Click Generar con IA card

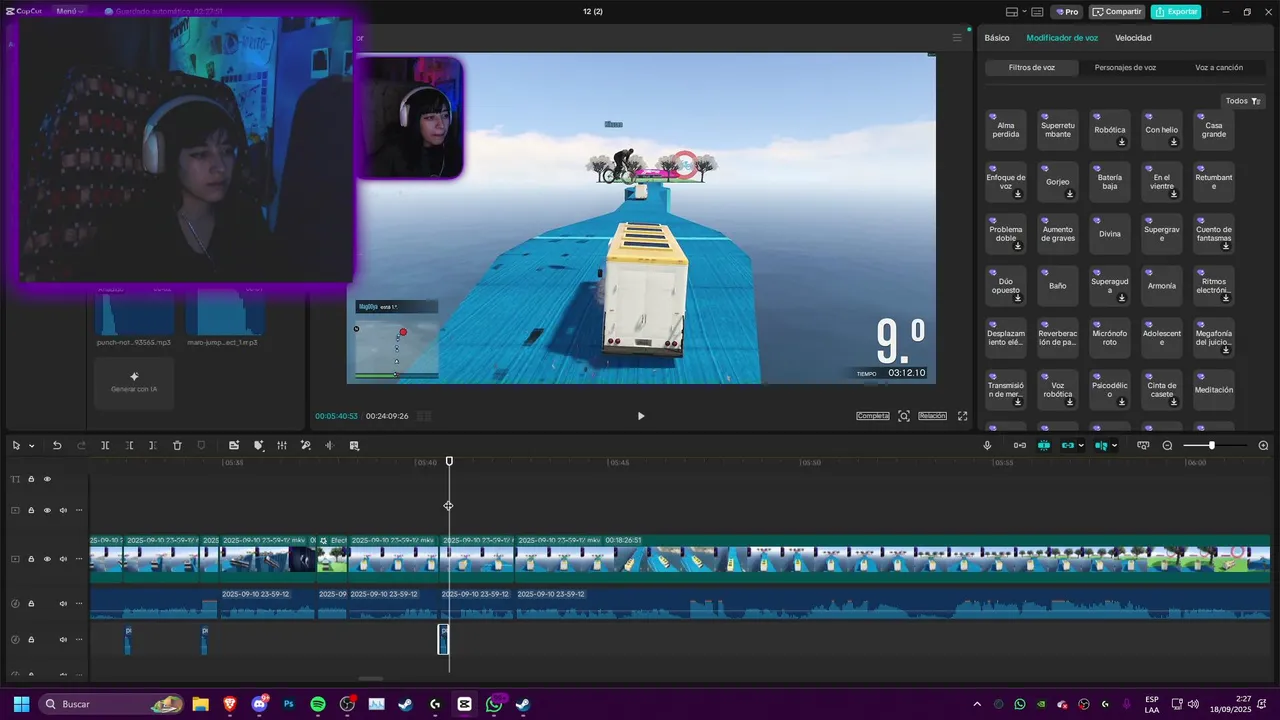click(x=134, y=383)
